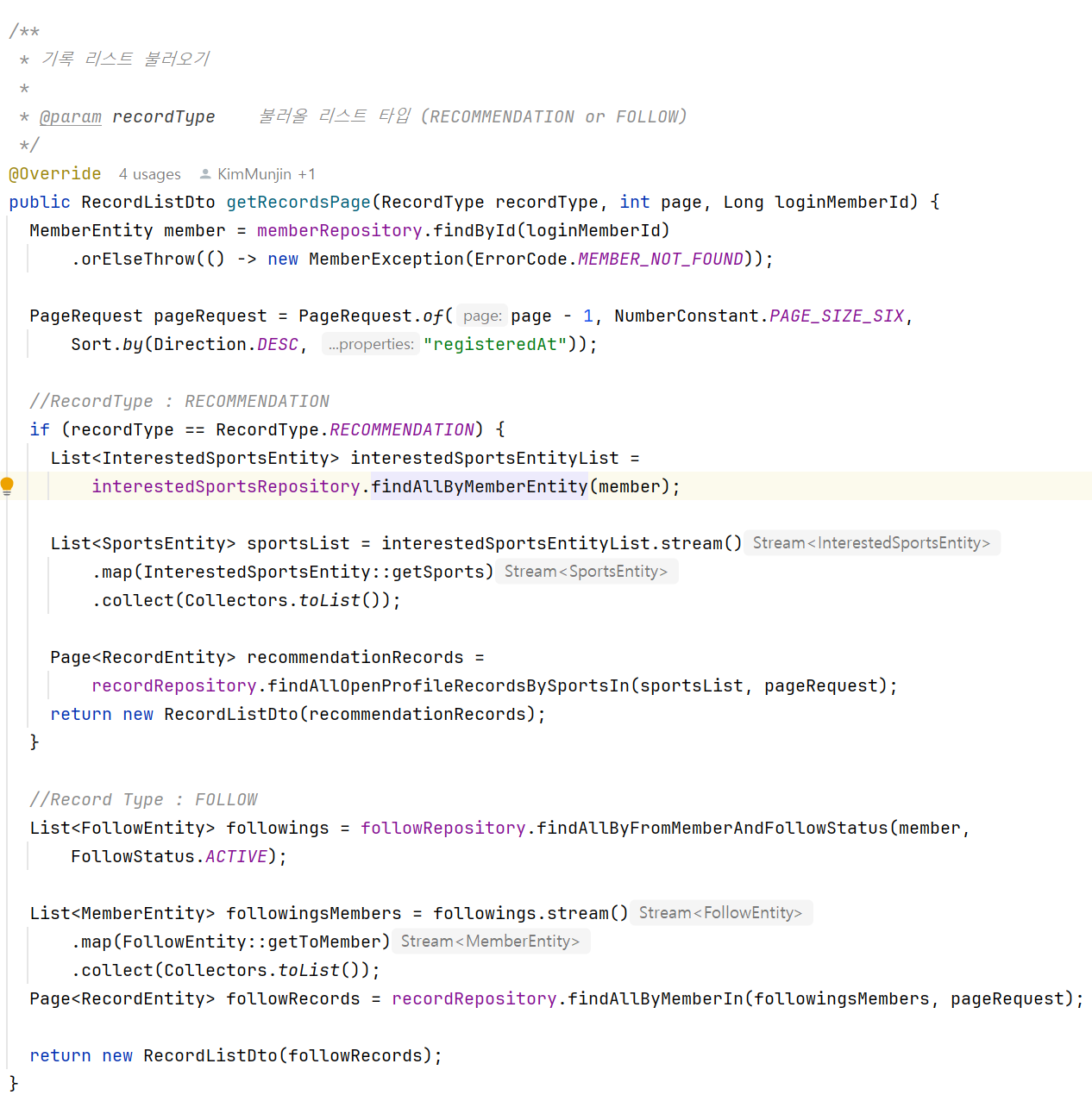Click the recommendationRecords variable declaration

tap(355, 657)
